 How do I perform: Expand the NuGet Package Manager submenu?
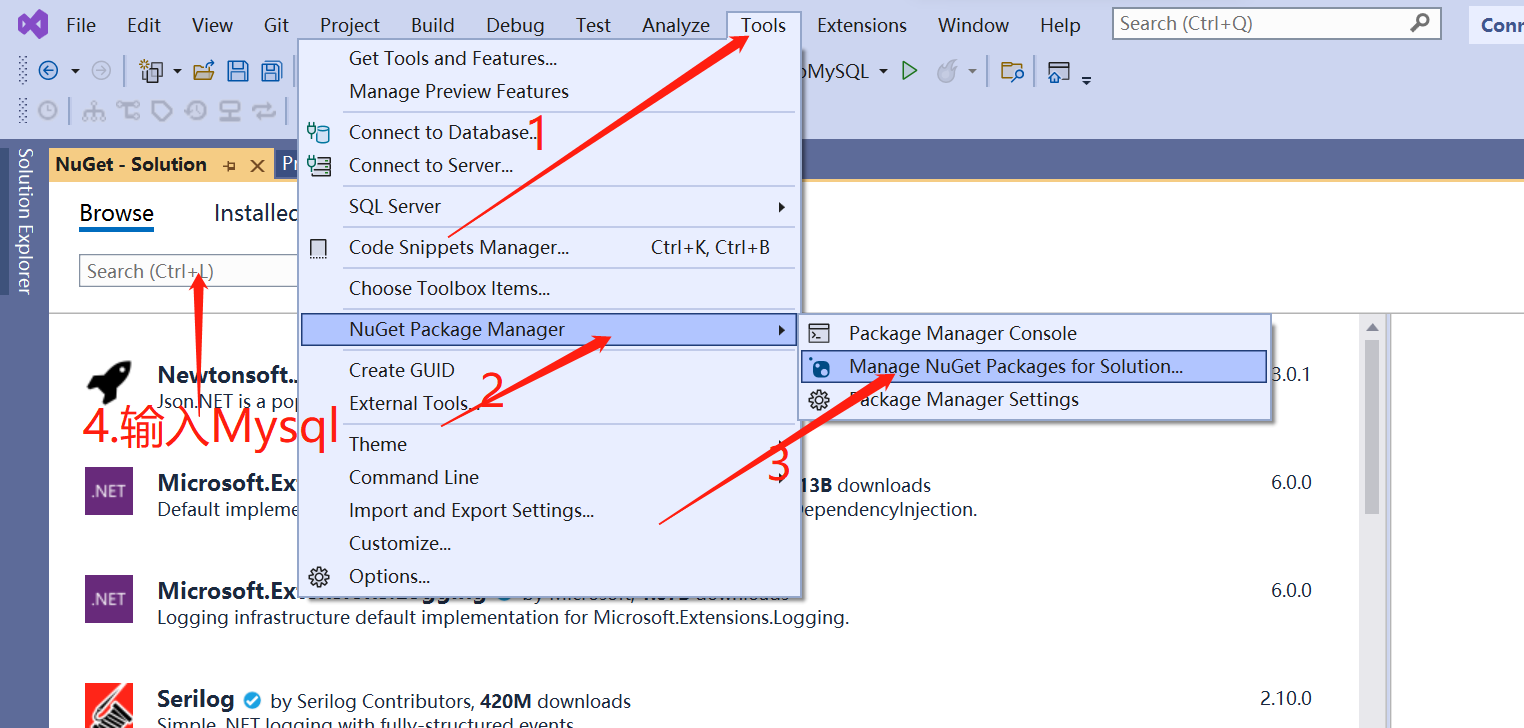[549, 329]
